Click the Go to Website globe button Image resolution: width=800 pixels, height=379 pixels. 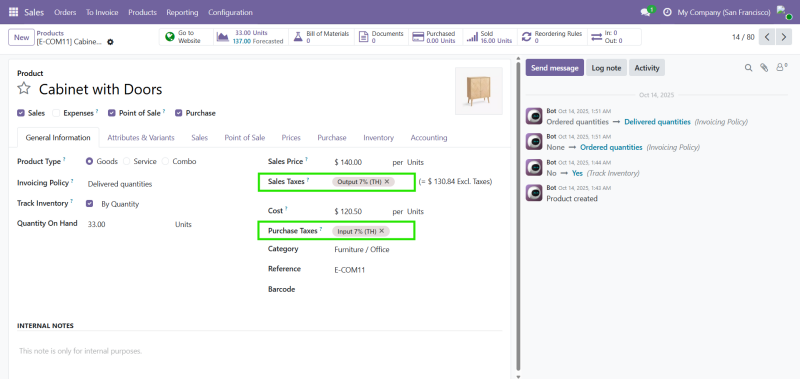pyautogui.click(x=186, y=37)
